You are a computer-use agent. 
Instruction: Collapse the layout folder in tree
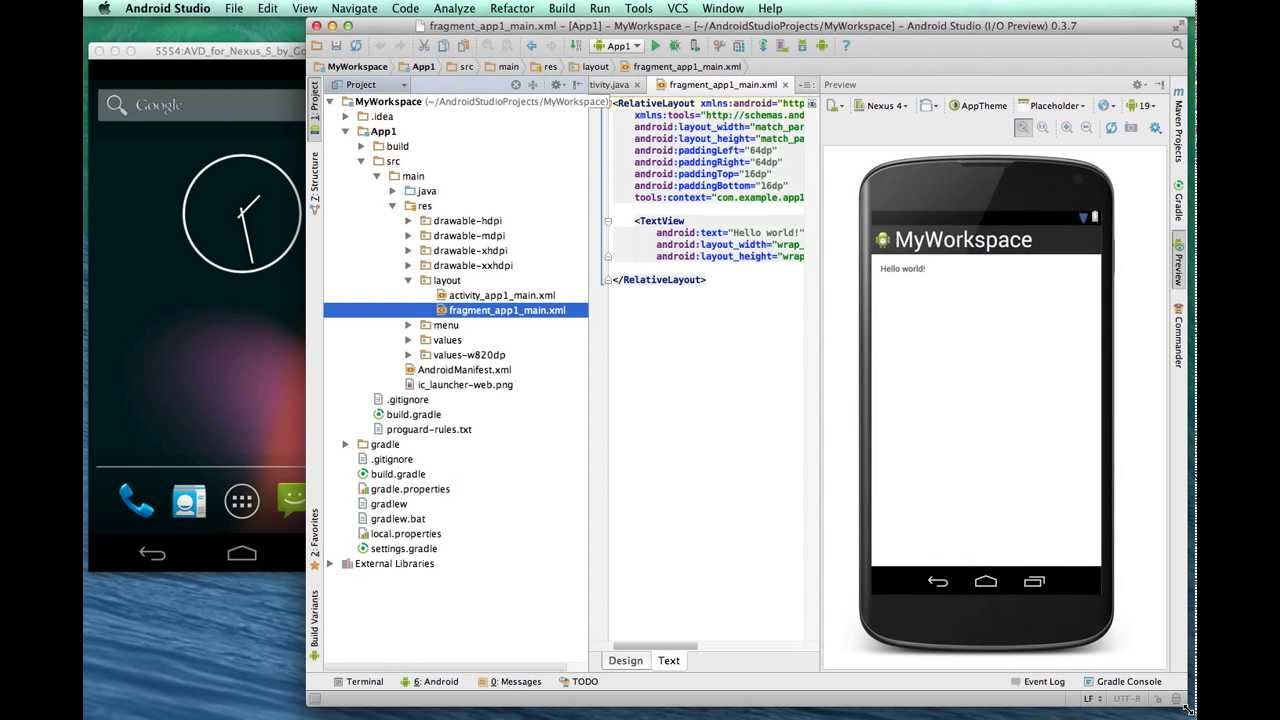[x=409, y=281]
